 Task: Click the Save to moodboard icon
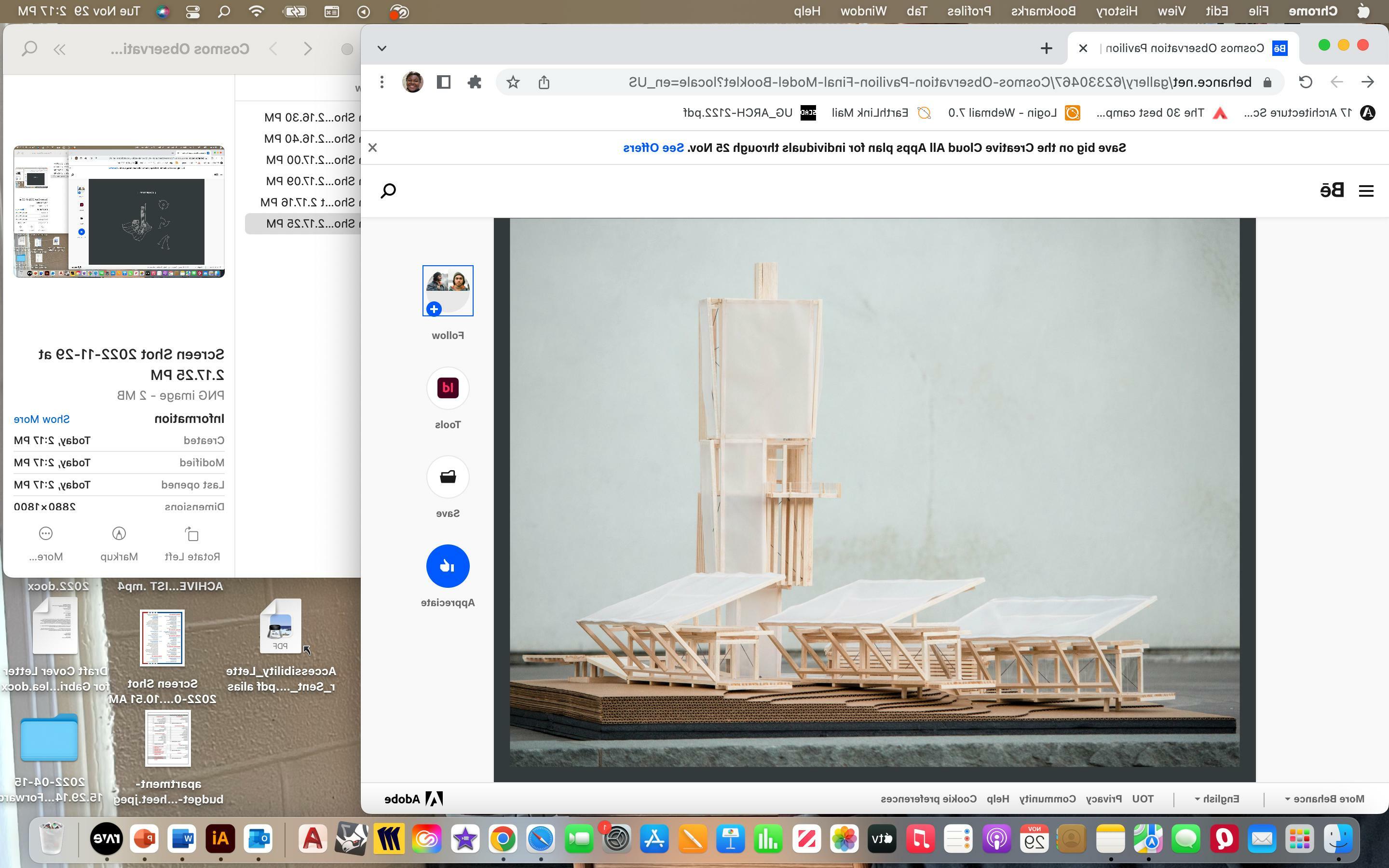(448, 477)
